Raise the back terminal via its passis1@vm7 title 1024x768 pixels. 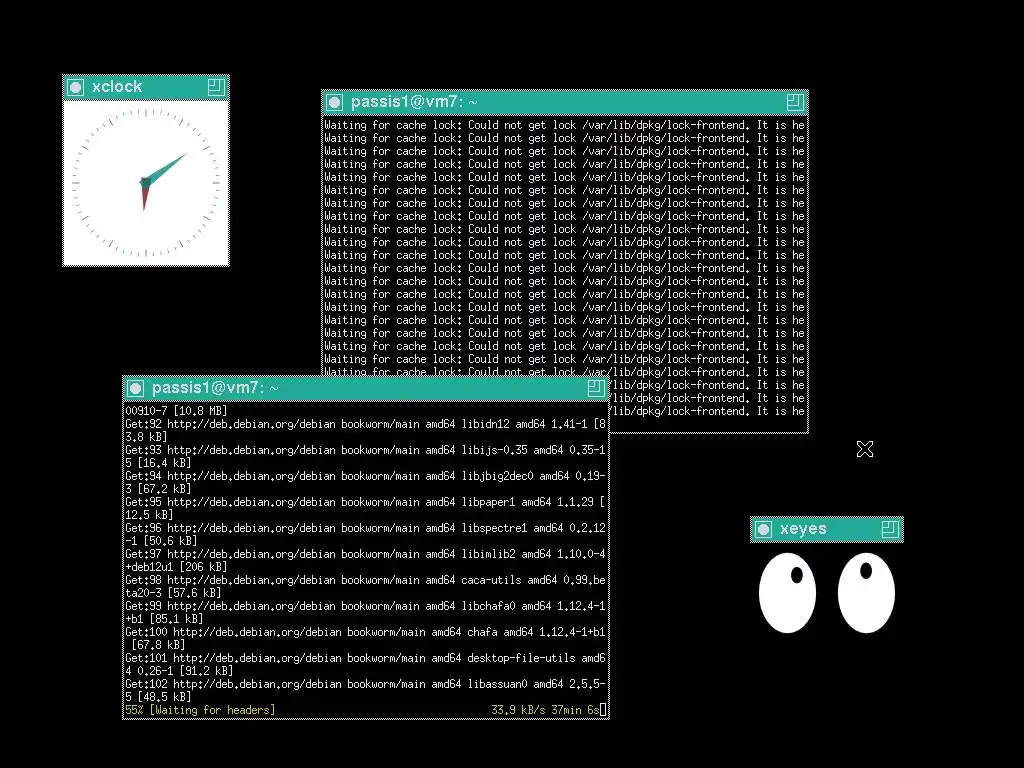[x=414, y=102]
